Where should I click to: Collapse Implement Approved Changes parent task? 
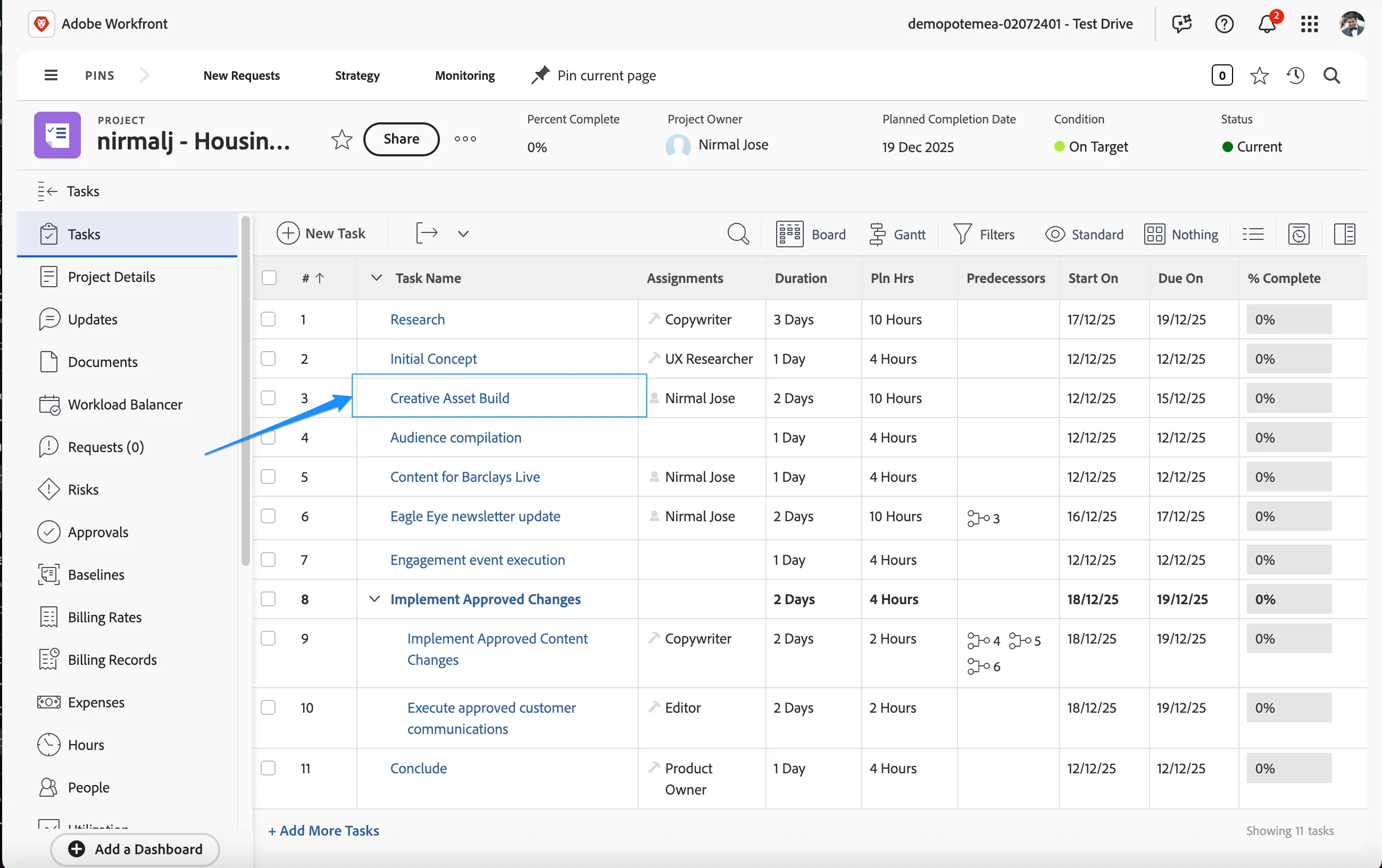click(374, 599)
